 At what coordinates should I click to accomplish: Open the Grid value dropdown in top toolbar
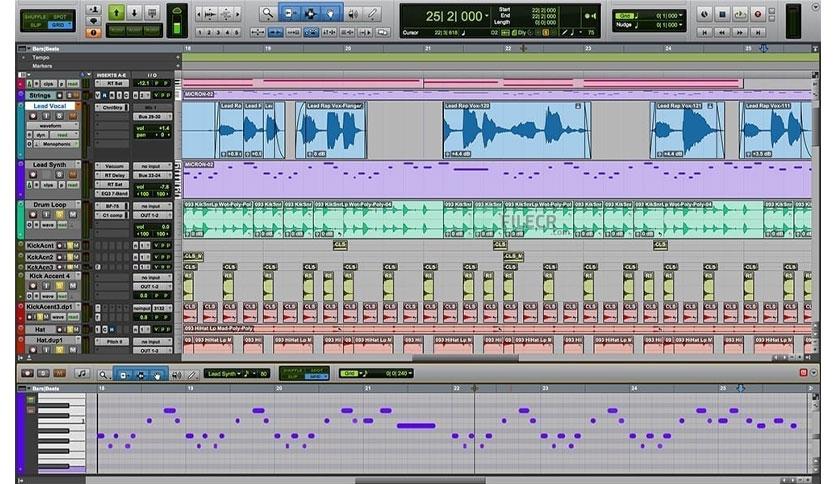(681, 16)
